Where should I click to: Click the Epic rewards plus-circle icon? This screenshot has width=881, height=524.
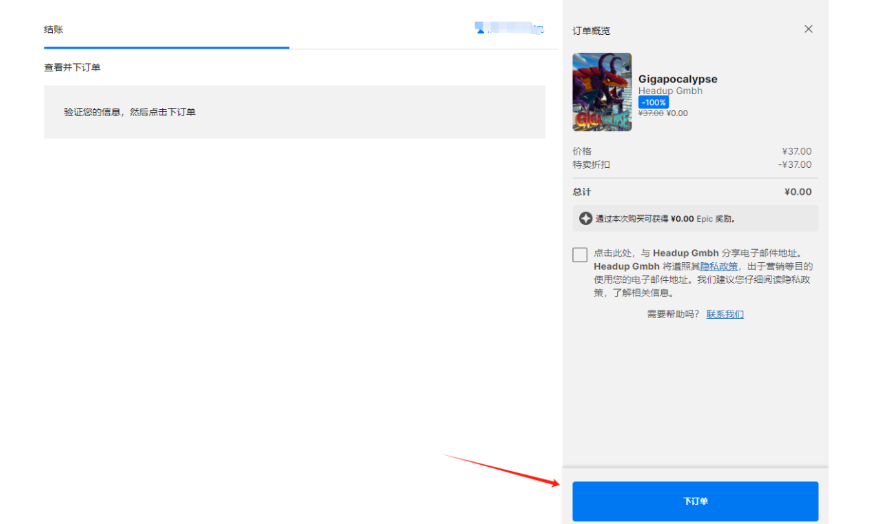pyautogui.click(x=585, y=218)
